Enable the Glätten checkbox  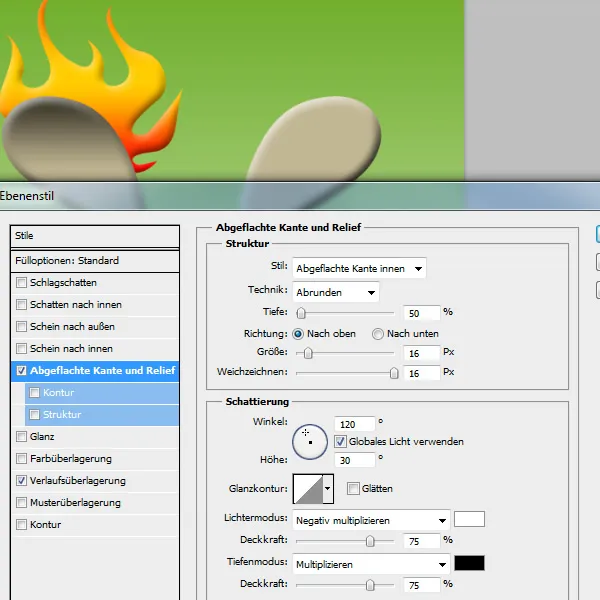[353, 489]
